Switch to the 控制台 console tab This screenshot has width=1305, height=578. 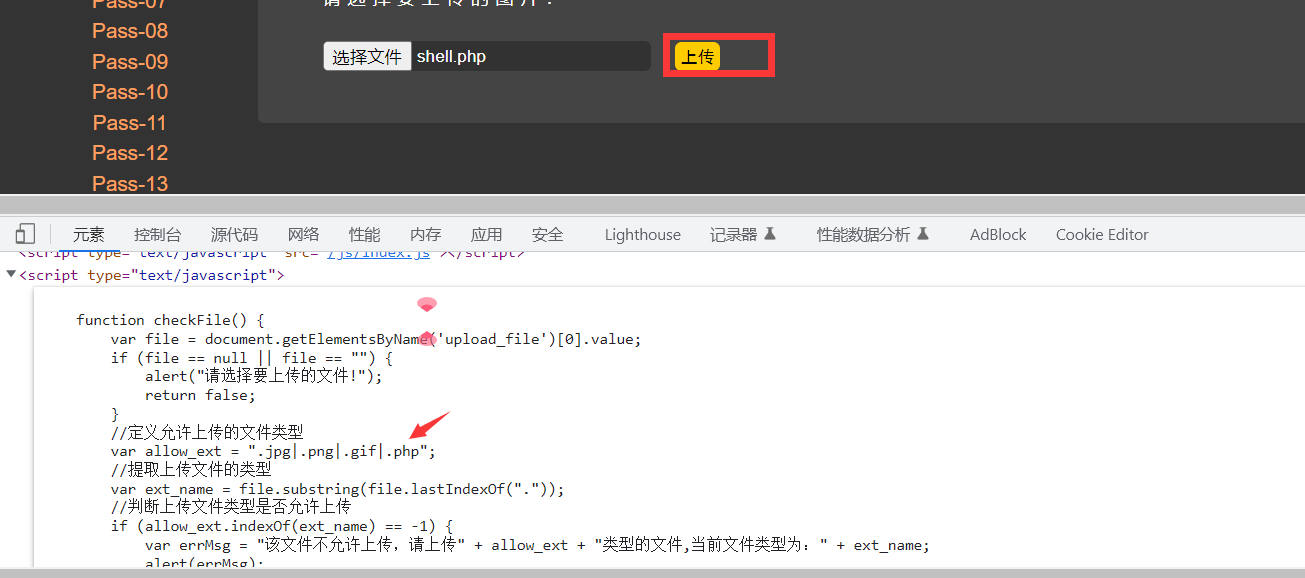(158, 234)
